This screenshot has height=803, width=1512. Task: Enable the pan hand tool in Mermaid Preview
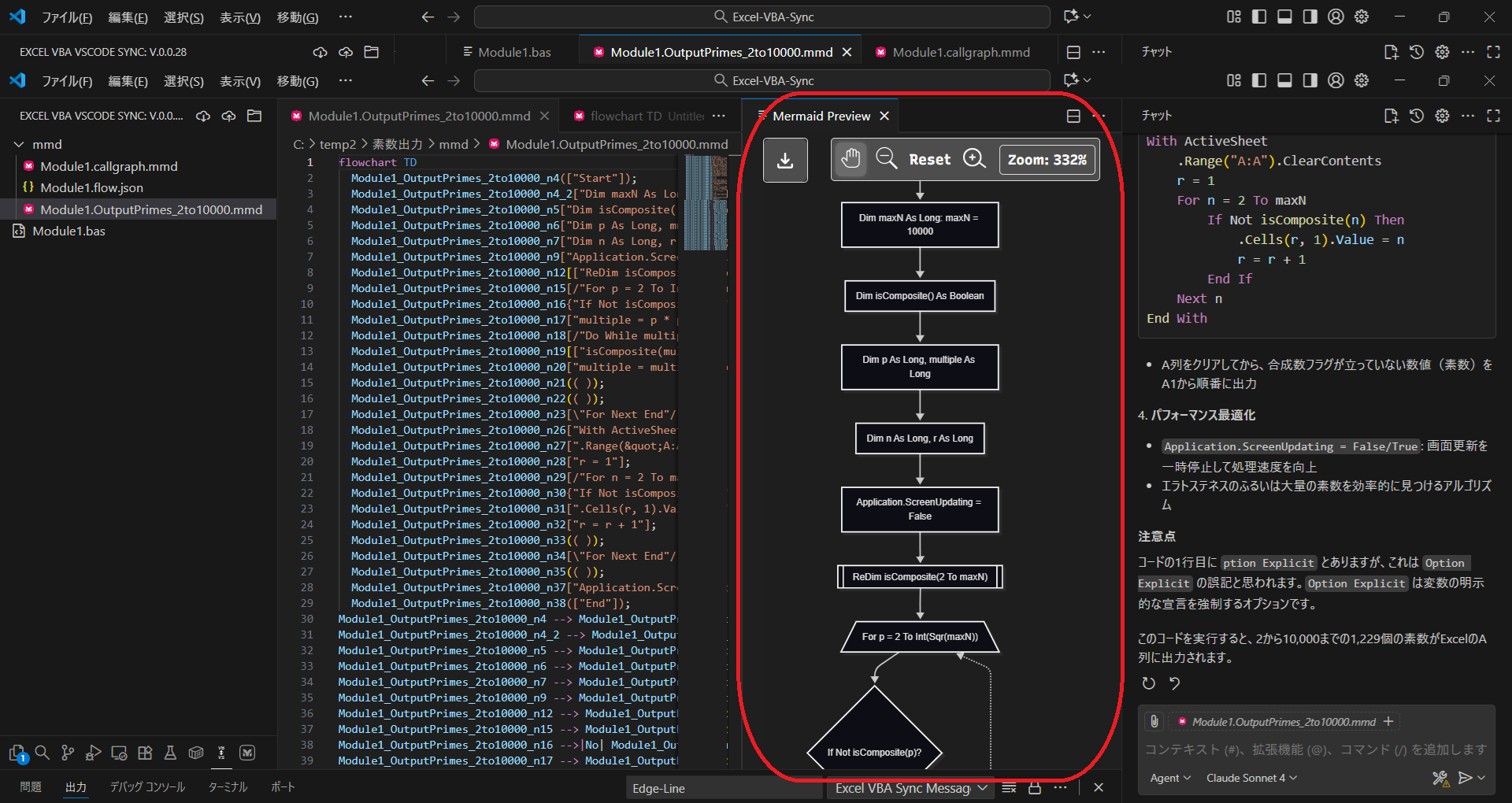850,159
